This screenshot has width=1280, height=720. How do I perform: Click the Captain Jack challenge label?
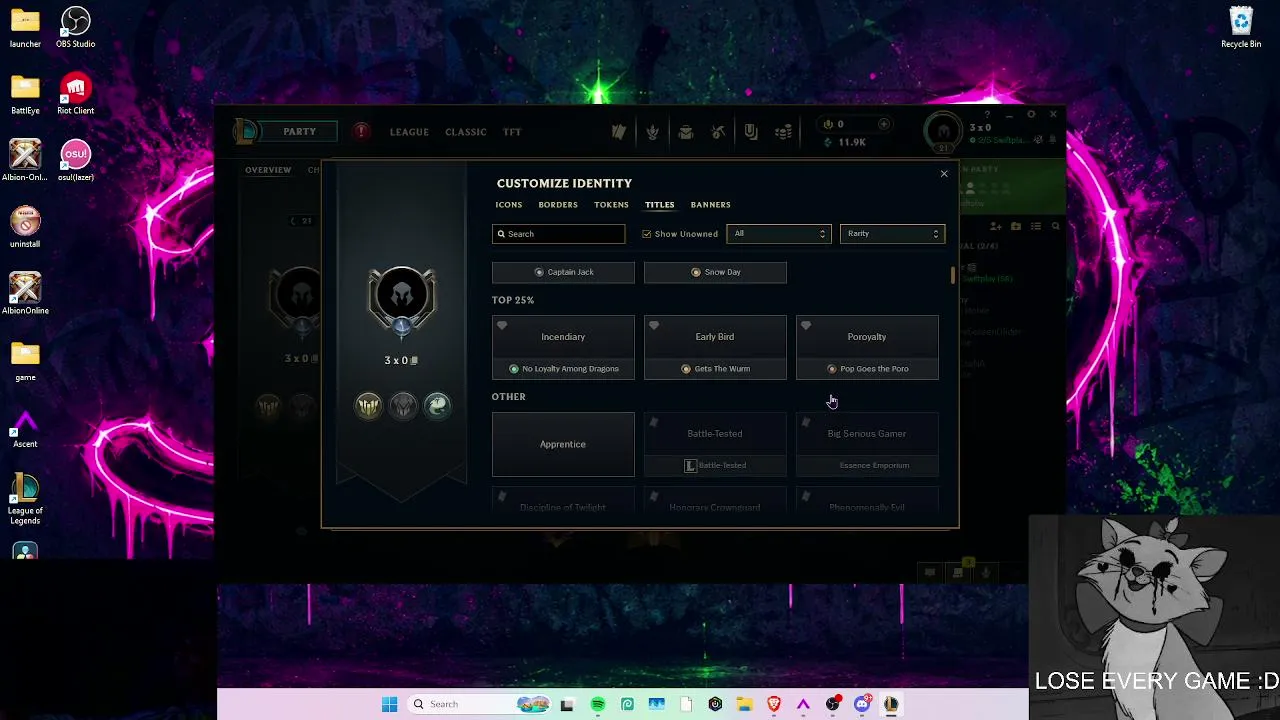pyautogui.click(x=563, y=272)
